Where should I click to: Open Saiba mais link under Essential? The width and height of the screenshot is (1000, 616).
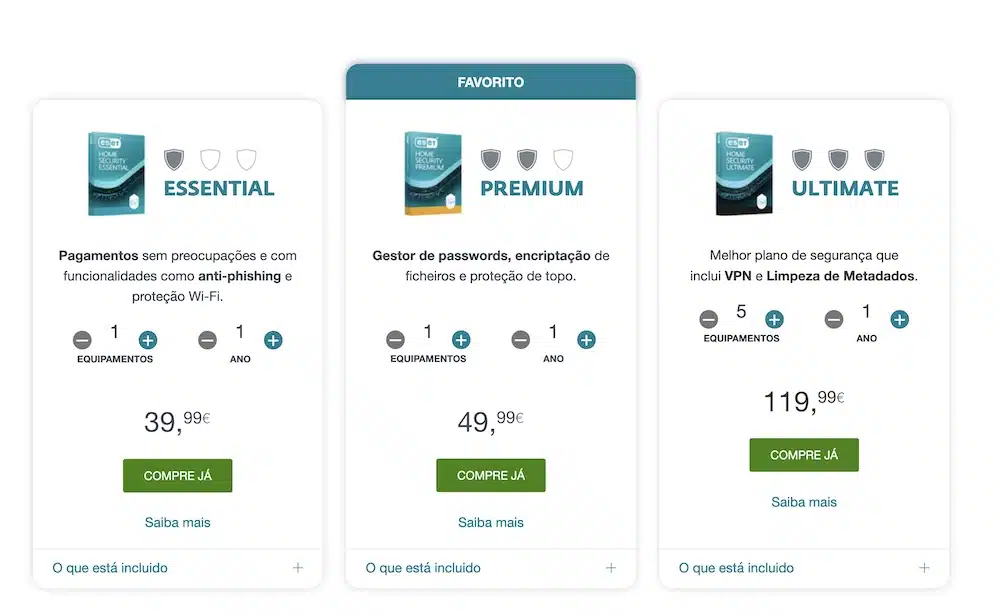pyautogui.click(x=177, y=522)
